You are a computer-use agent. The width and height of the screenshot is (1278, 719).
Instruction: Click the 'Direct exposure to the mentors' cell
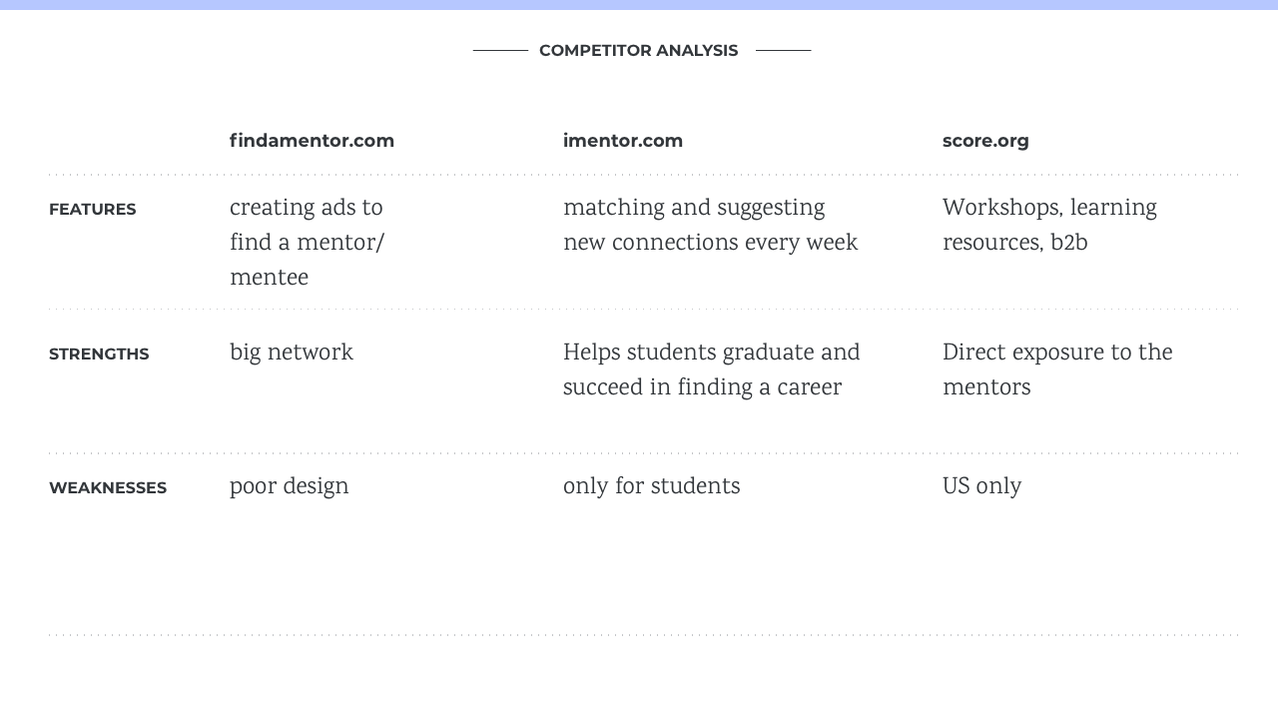[1057, 371]
